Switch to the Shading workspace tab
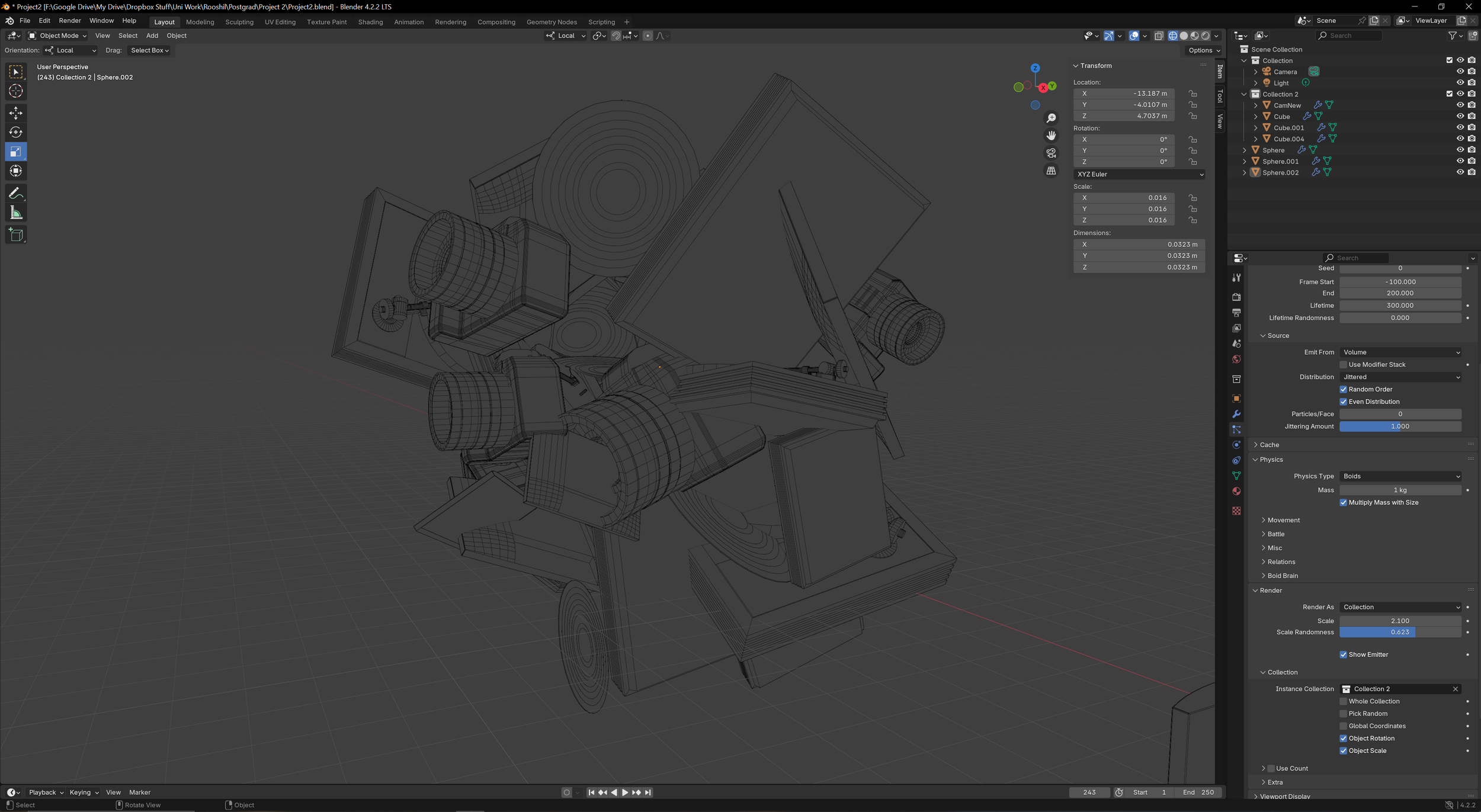The image size is (1481, 812). (370, 22)
